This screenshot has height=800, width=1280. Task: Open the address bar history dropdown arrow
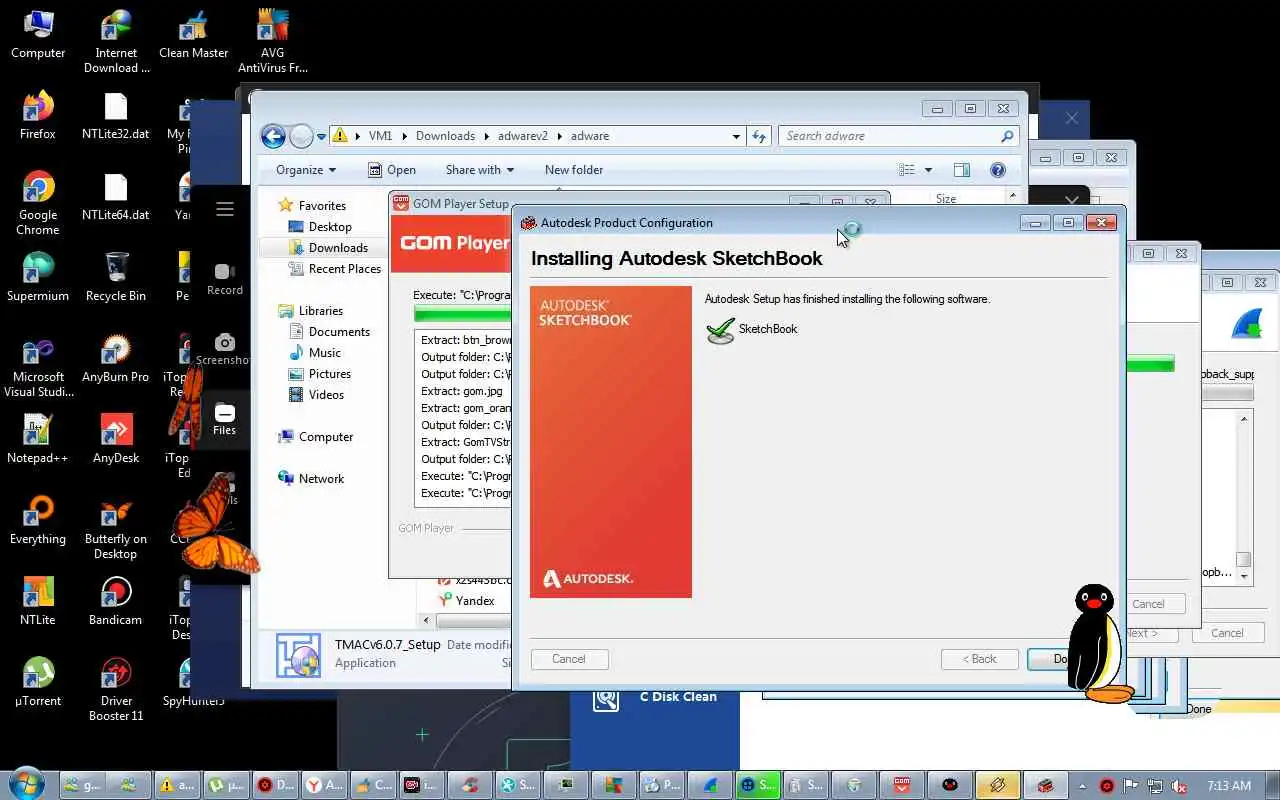736,136
